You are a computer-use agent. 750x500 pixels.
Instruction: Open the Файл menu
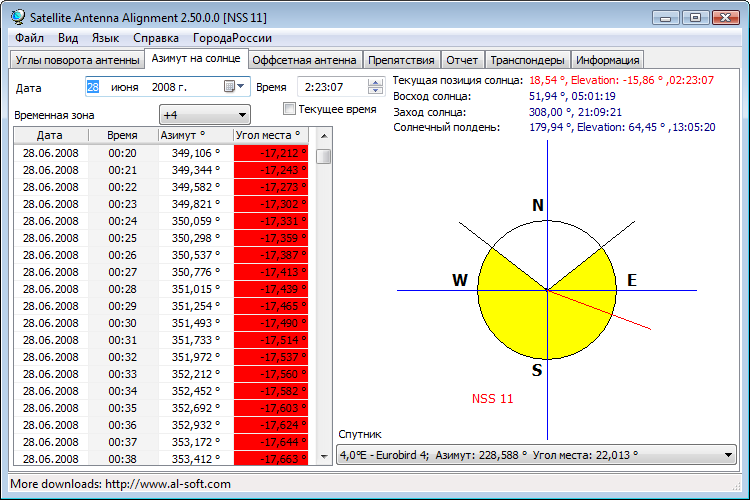click(29, 38)
